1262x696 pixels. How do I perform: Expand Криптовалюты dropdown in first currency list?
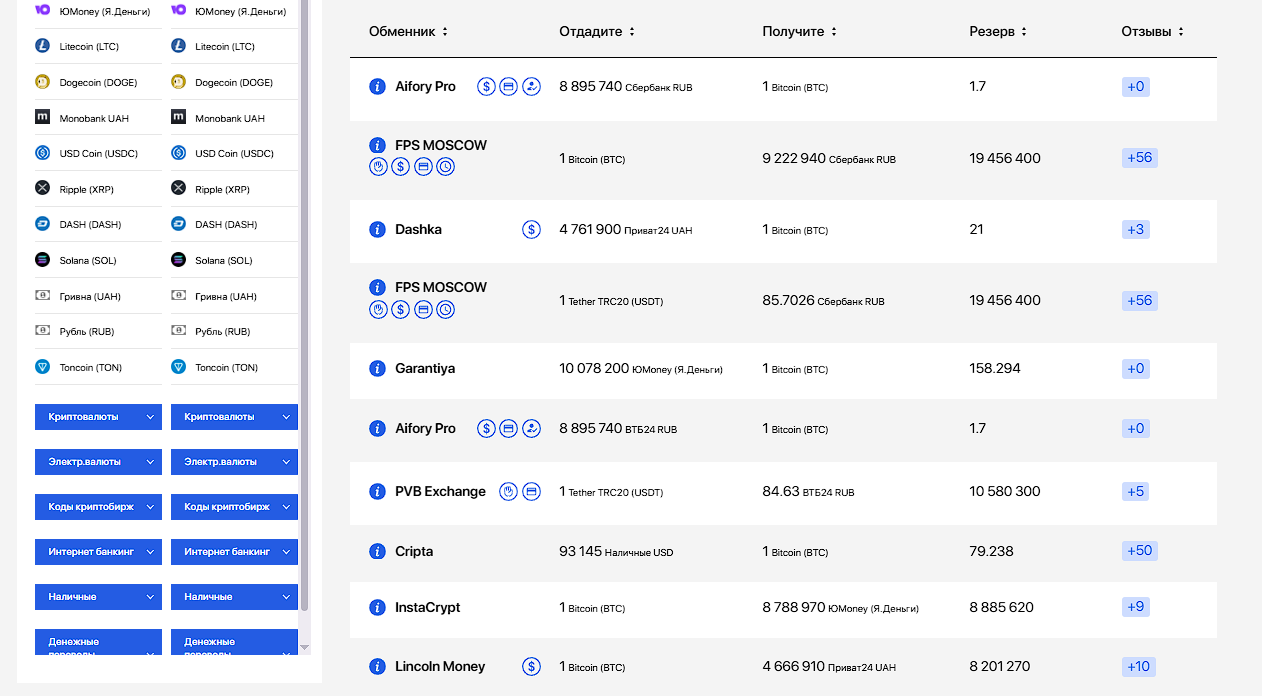[98, 417]
